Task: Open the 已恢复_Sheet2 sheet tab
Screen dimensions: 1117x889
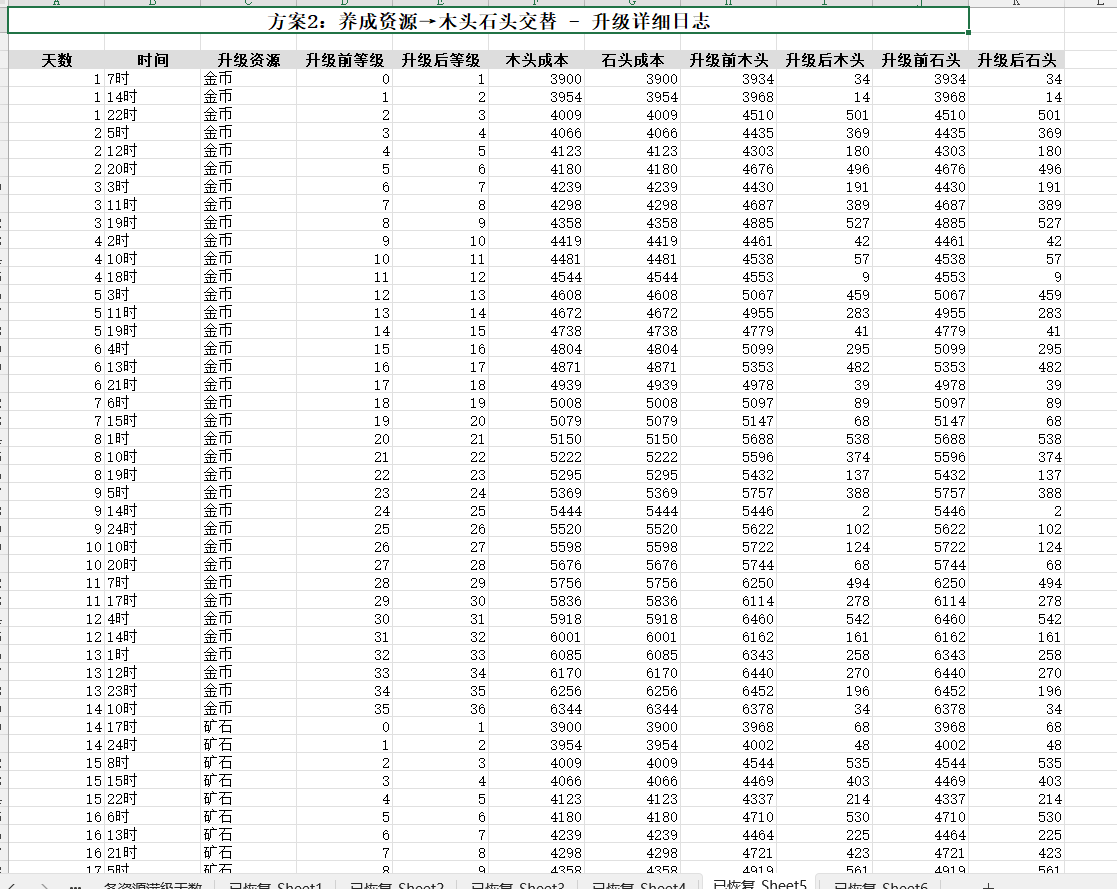Action: tap(396, 885)
